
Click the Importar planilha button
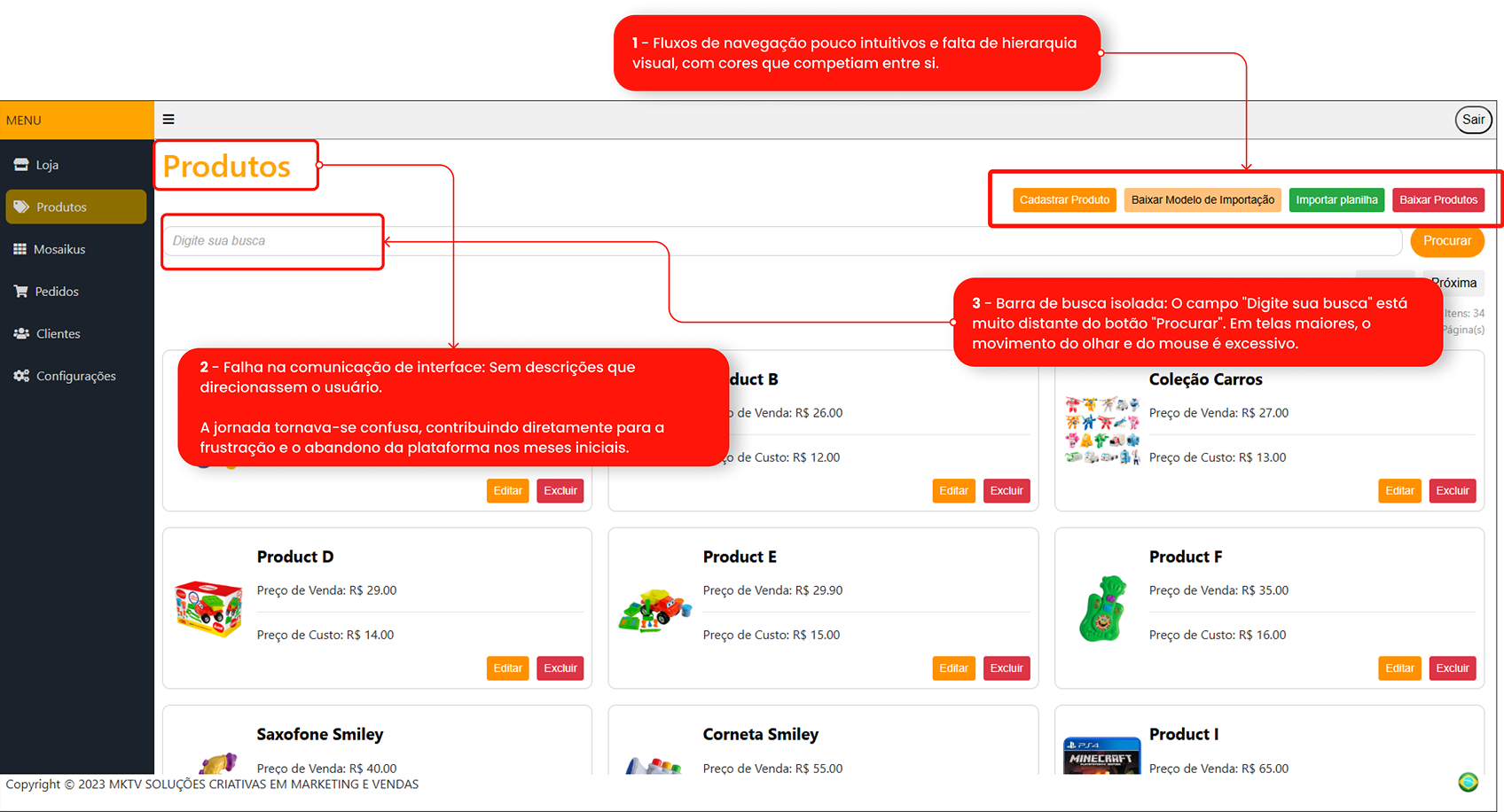pos(1336,199)
